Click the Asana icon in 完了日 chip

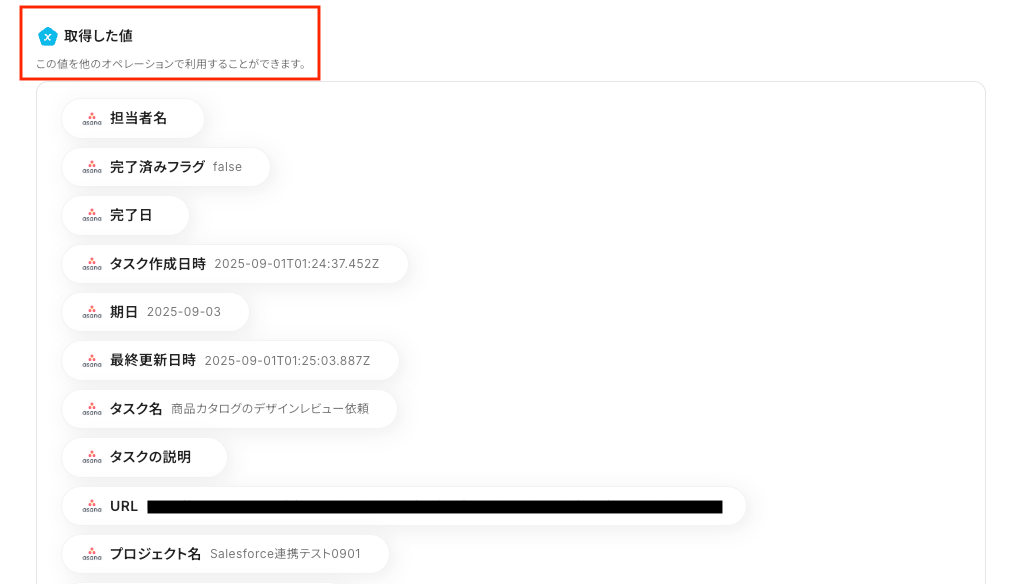click(x=92, y=216)
